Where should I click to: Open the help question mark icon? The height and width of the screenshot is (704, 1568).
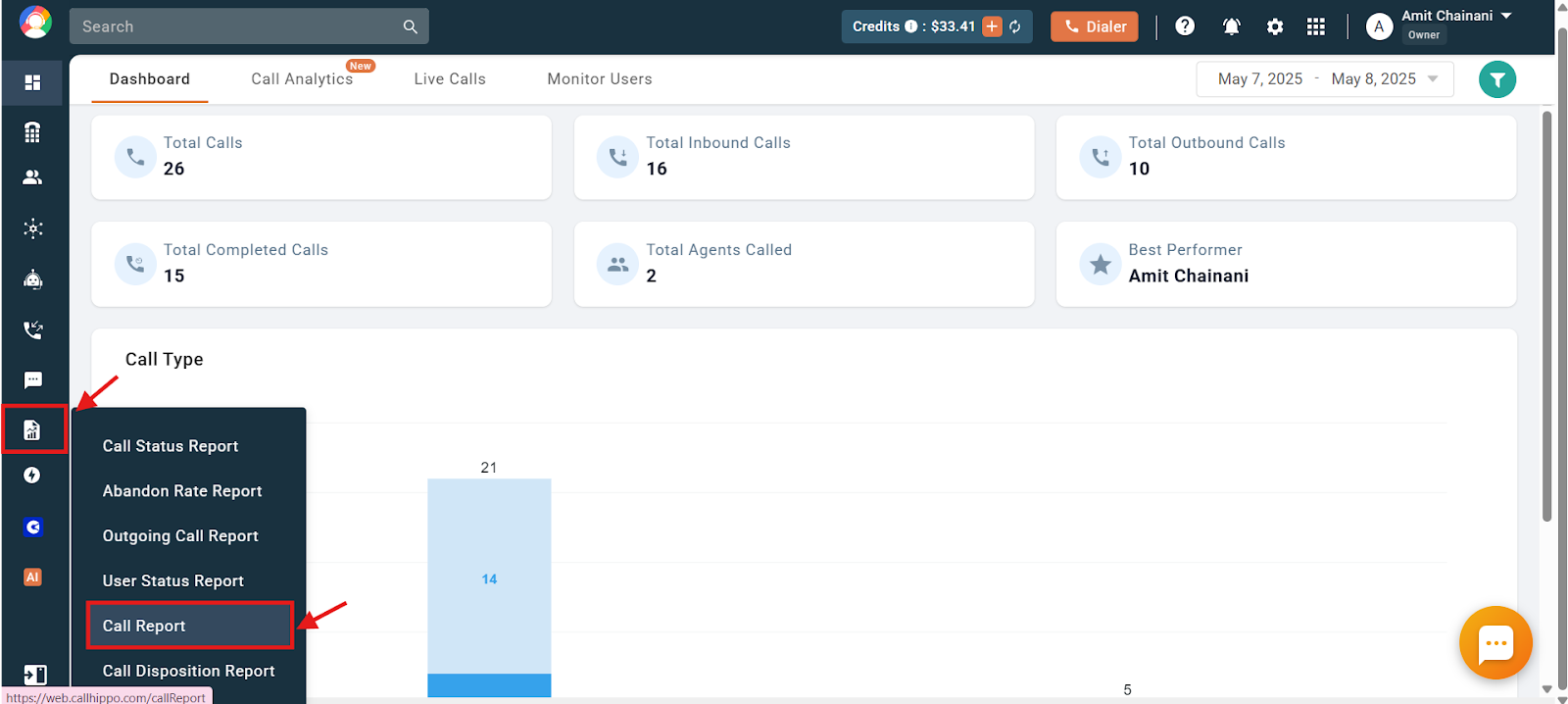[x=1185, y=26]
